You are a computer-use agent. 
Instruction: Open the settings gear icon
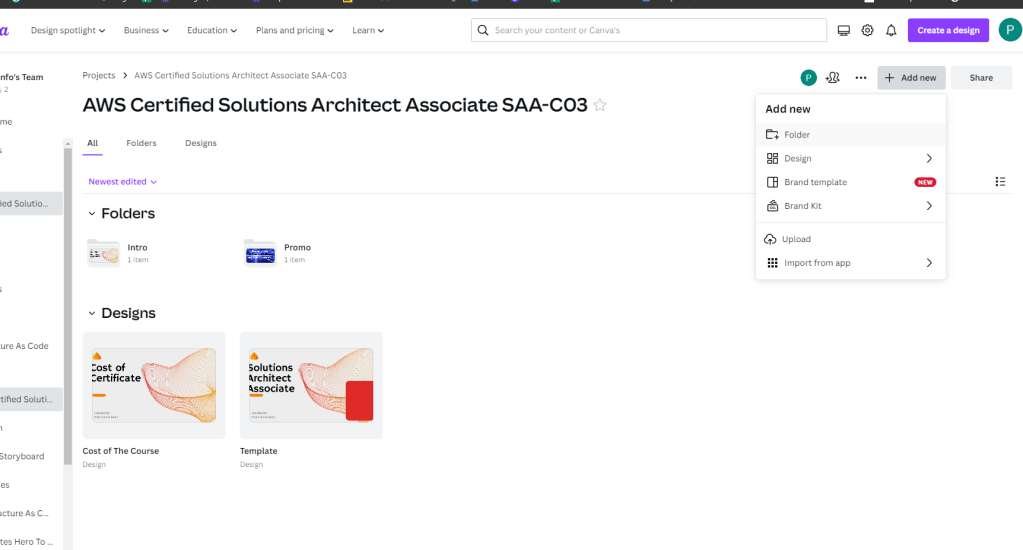pos(867,30)
